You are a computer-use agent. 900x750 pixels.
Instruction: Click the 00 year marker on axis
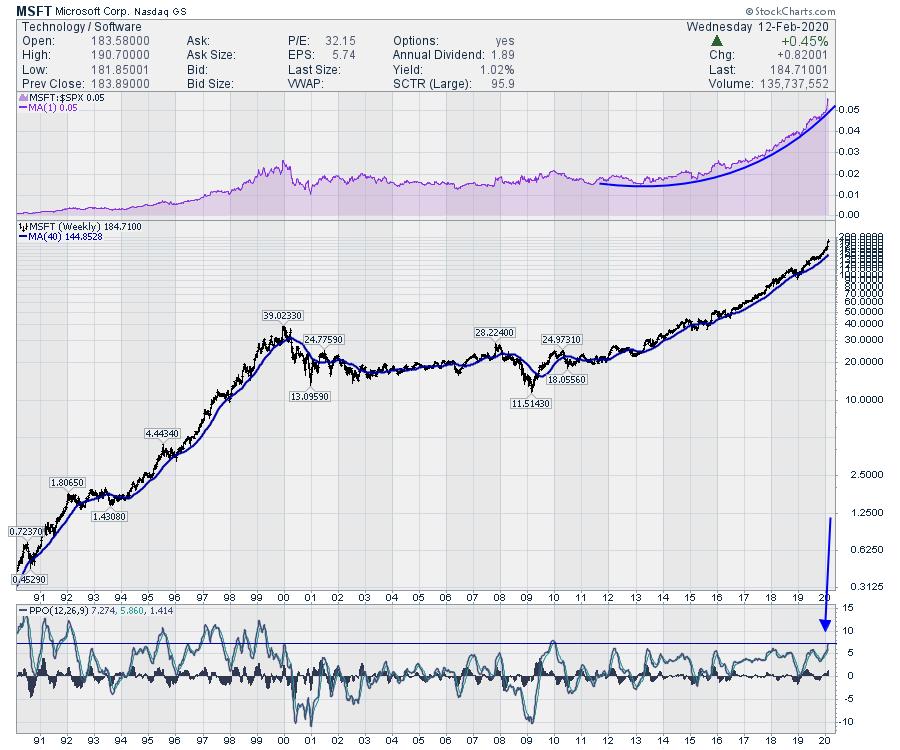point(283,739)
